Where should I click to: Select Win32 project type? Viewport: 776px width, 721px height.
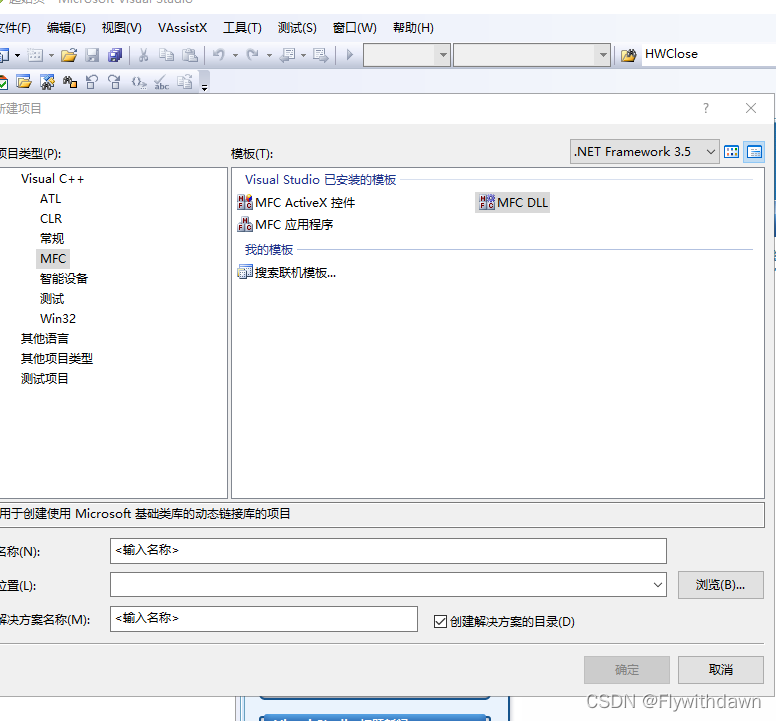tap(58, 319)
